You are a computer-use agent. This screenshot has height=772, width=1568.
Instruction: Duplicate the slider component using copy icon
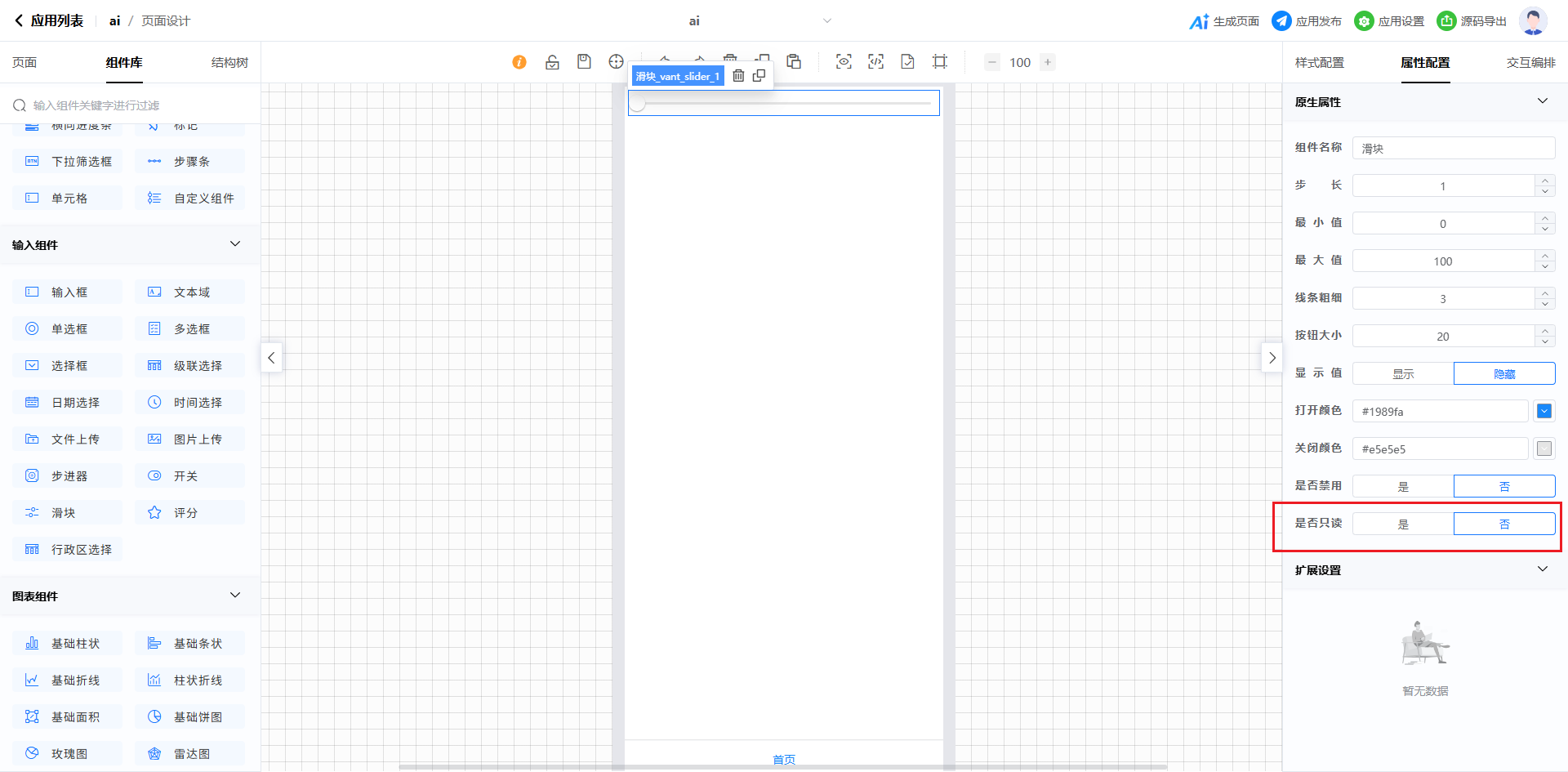(x=759, y=76)
